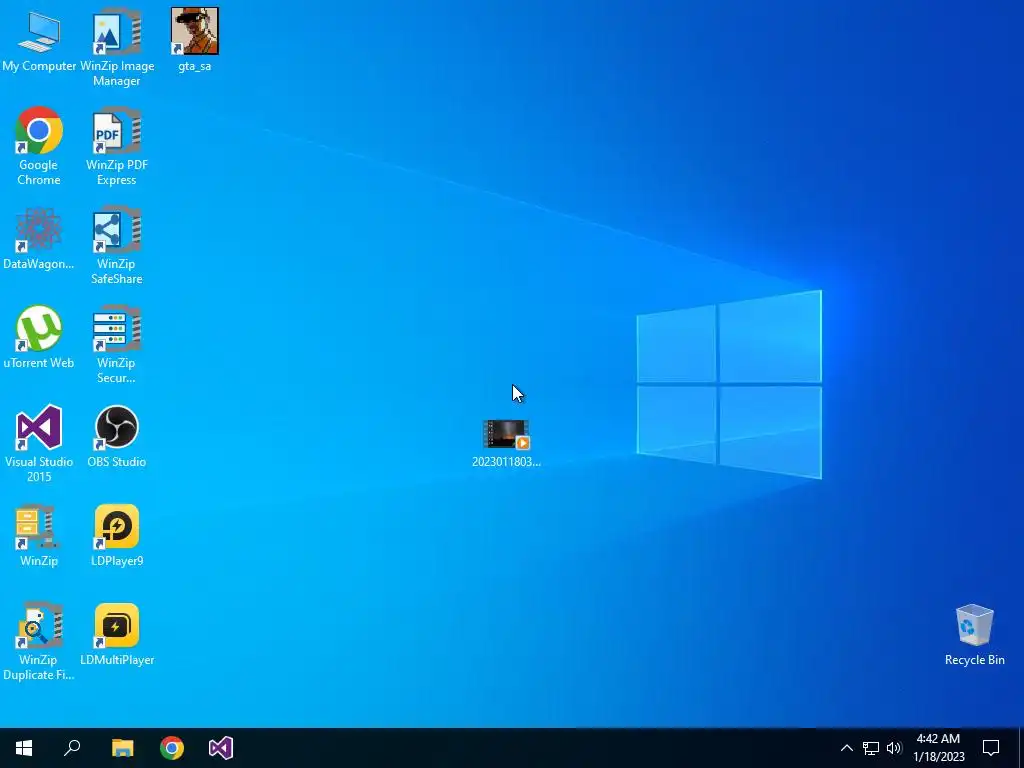Show hidden system tray icons
This screenshot has width=1024, height=768.
point(846,748)
